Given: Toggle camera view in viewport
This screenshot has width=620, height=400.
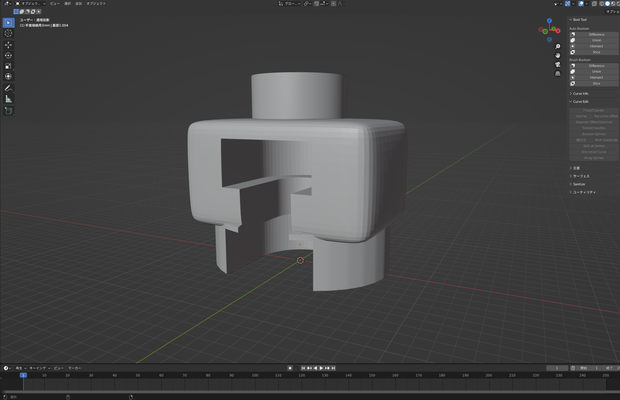Looking at the screenshot, I should tap(558, 64).
